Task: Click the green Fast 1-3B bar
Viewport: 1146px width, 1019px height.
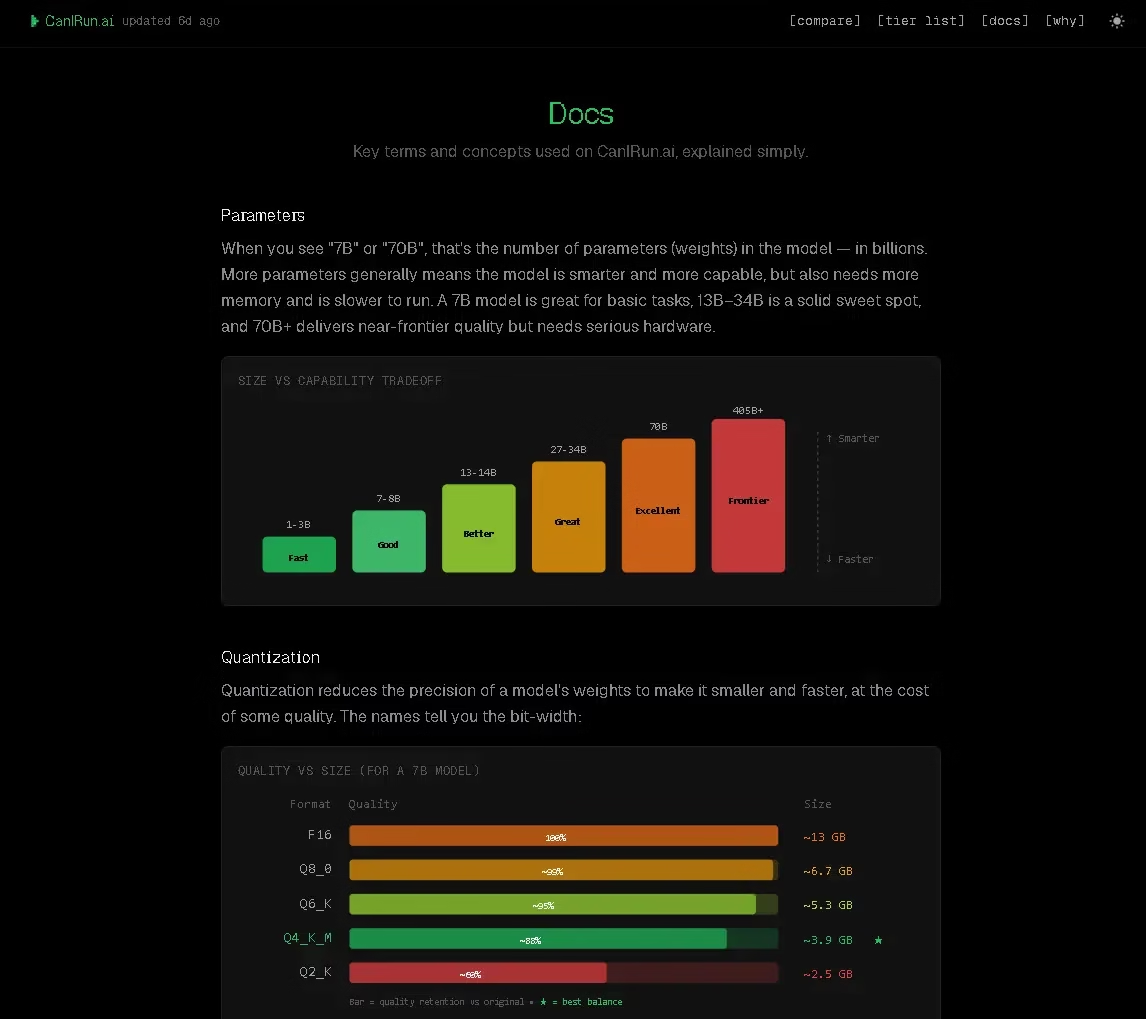Action: pyautogui.click(x=299, y=555)
